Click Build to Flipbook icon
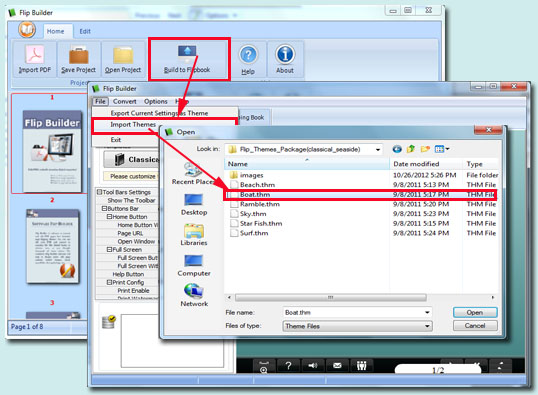538x395 pixels. 187,53
